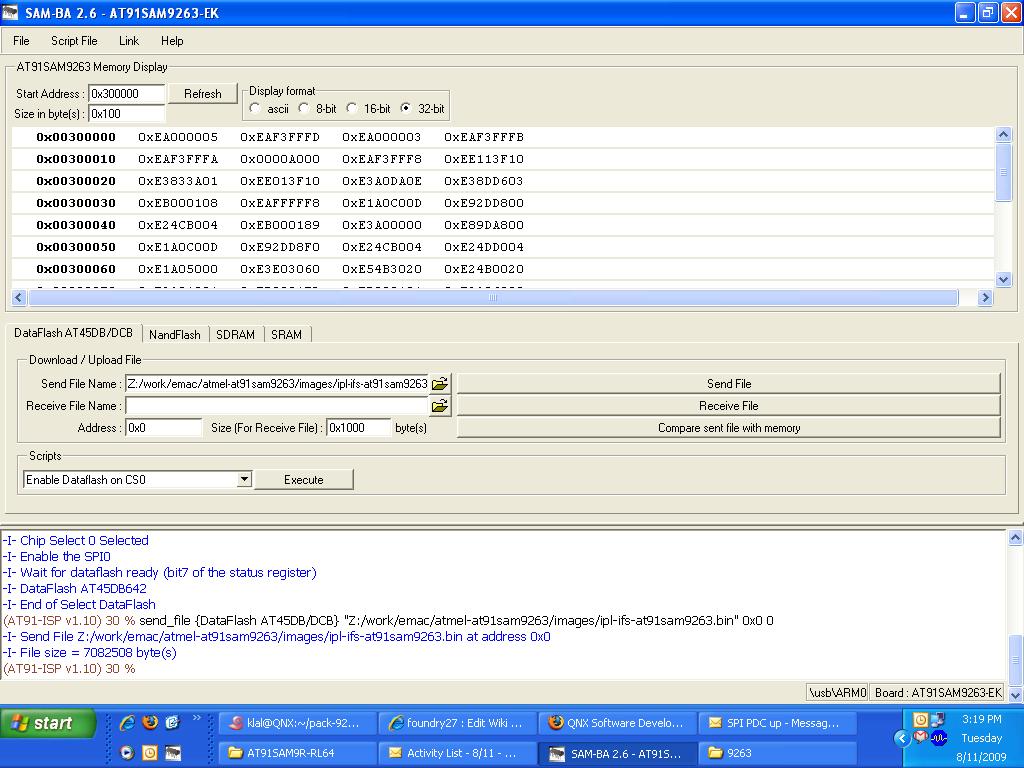The image size is (1024, 768).
Task: Click the Send File Name browse folder icon
Action: (x=439, y=384)
